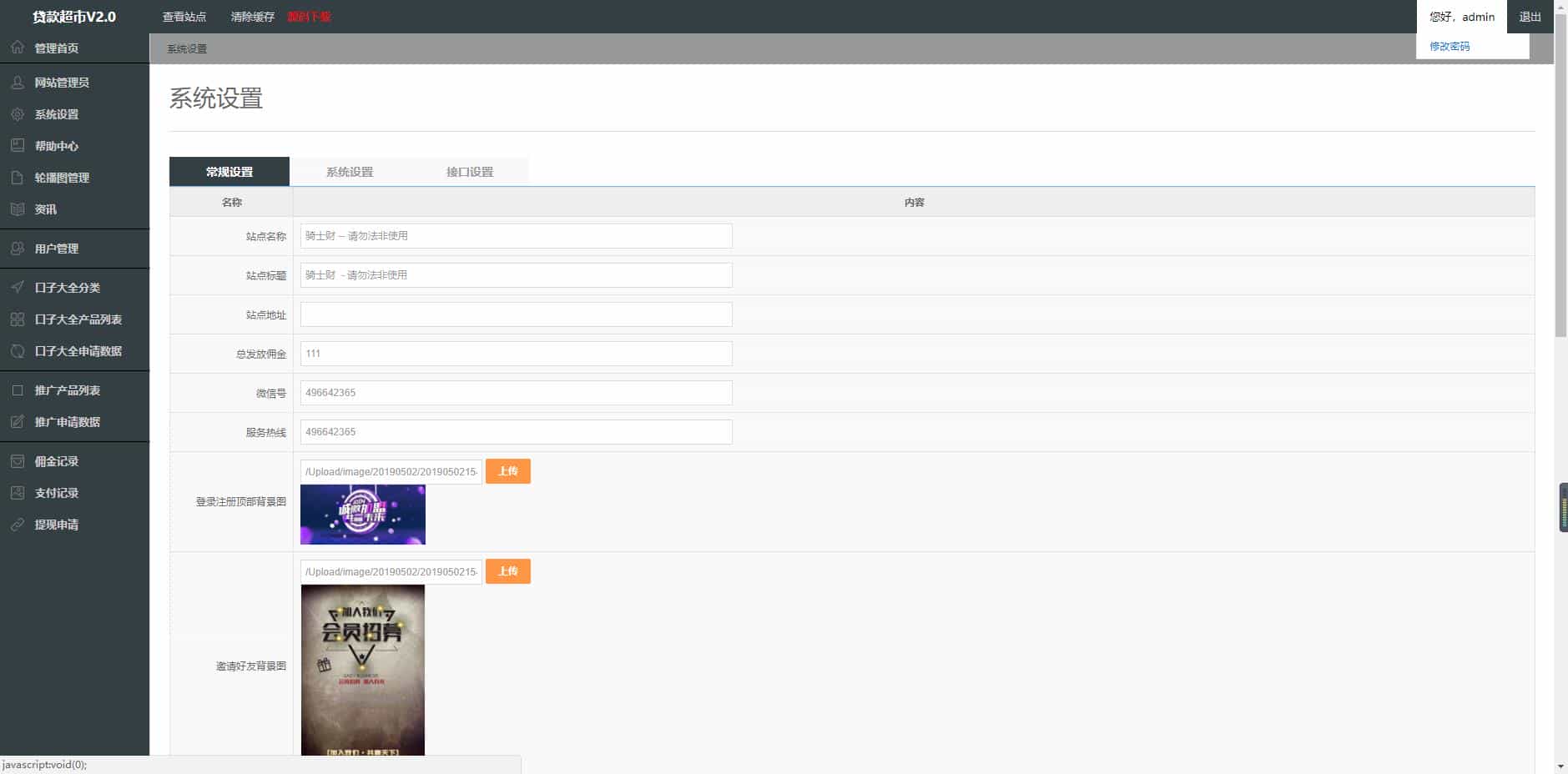Image resolution: width=1568 pixels, height=774 pixels.
Task: Click the person icon beside 网站管理员
Action: coord(18,83)
